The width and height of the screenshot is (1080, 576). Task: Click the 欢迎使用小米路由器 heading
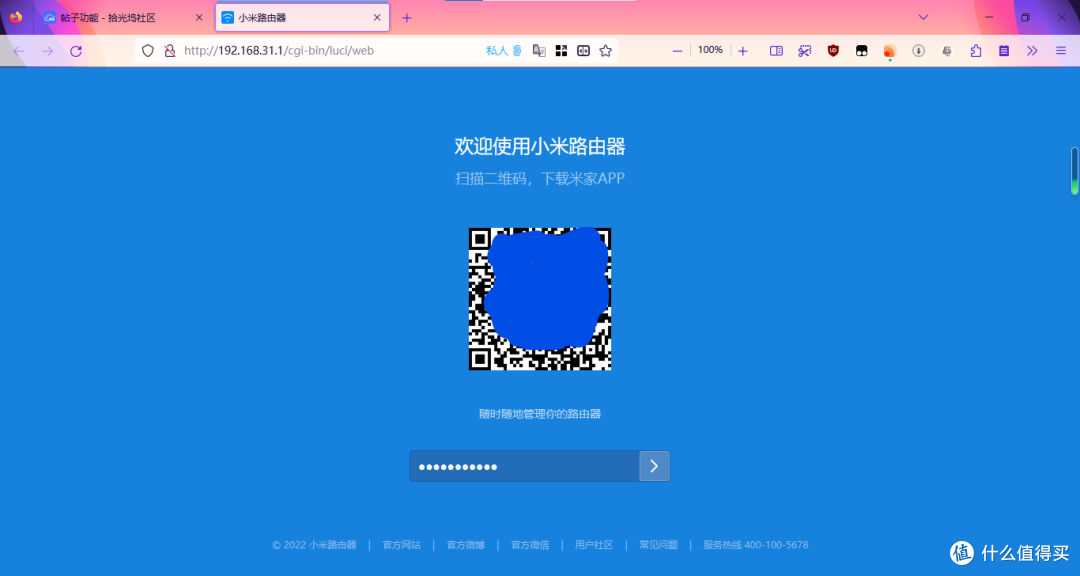(540, 147)
